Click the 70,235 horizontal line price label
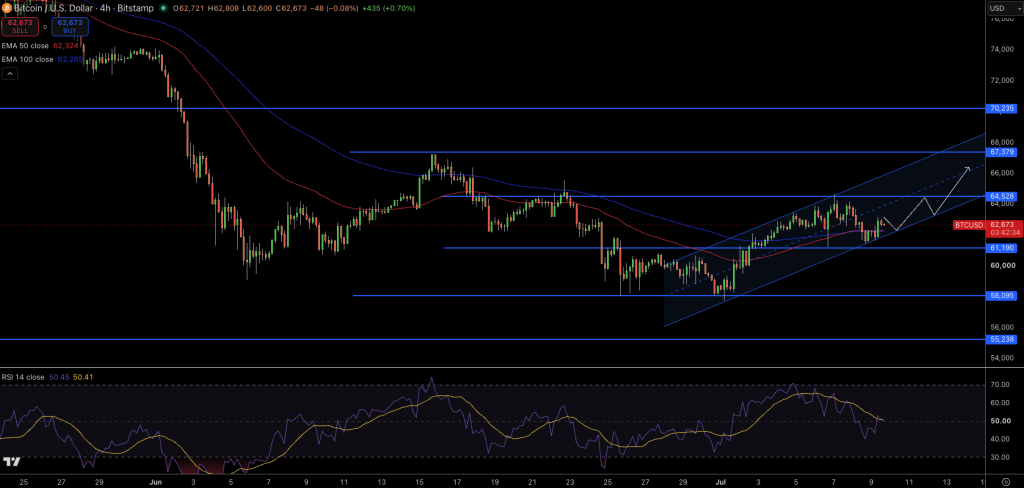Viewport: 1024px width, 488px height. [x=1001, y=108]
